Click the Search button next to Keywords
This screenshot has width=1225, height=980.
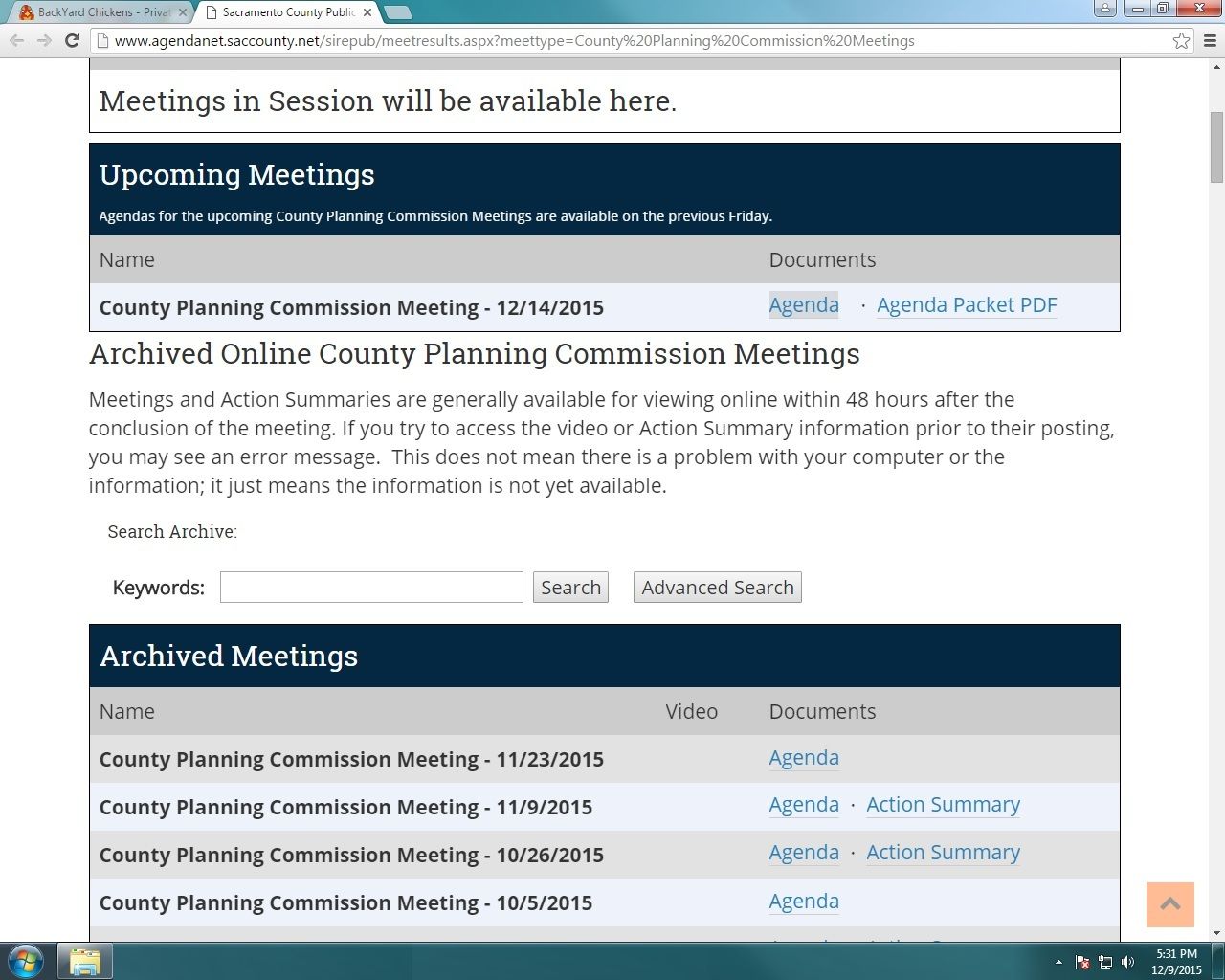coord(570,588)
